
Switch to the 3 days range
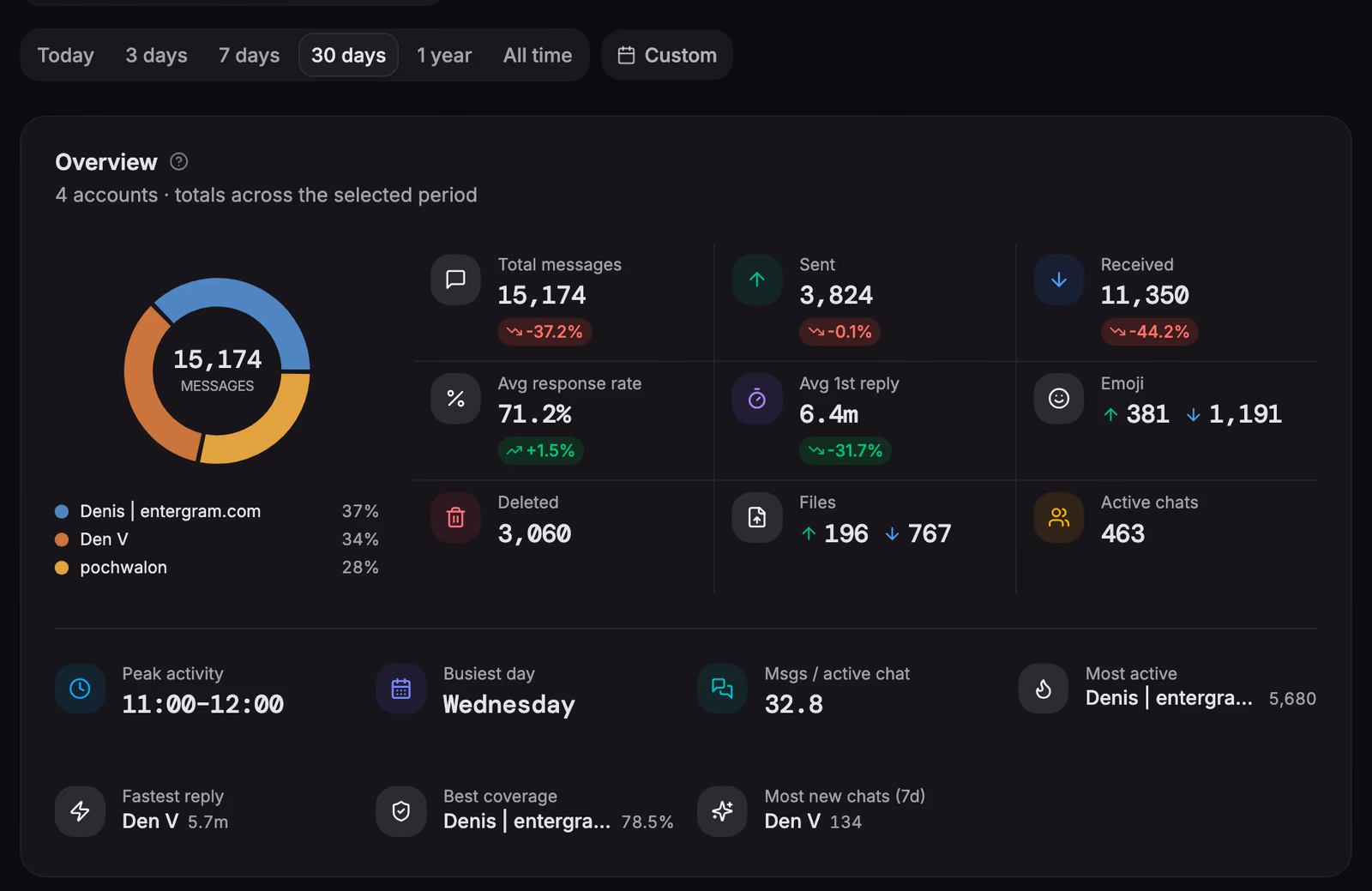(x=156, y=55)
